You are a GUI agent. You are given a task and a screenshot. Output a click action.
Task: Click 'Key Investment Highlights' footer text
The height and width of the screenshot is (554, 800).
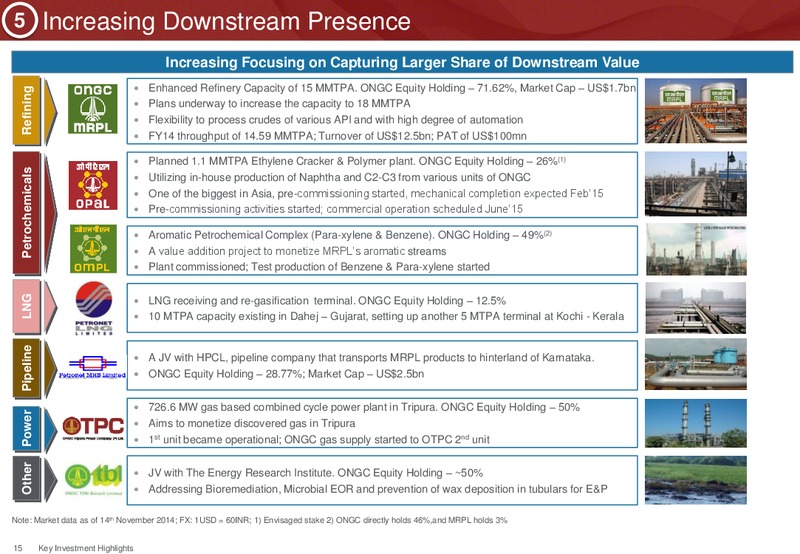(x=86, y=548)
